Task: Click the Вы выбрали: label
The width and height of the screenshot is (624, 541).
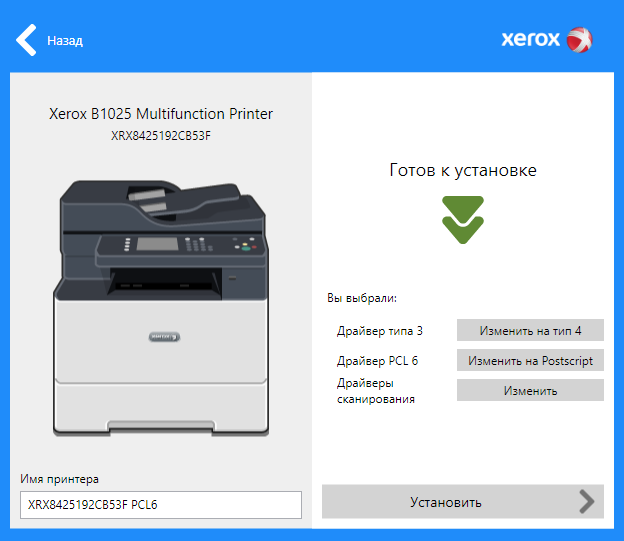Action: [362, 298]
